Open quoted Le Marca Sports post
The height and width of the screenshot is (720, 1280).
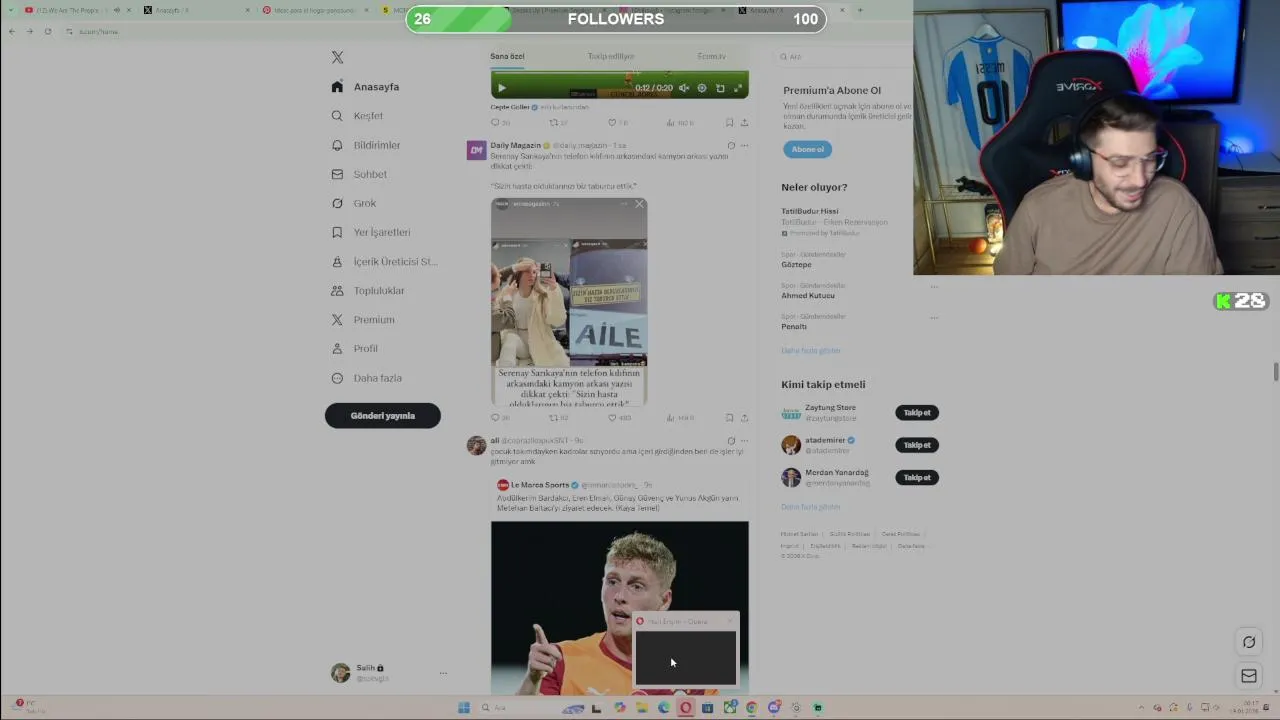(619, 585)
